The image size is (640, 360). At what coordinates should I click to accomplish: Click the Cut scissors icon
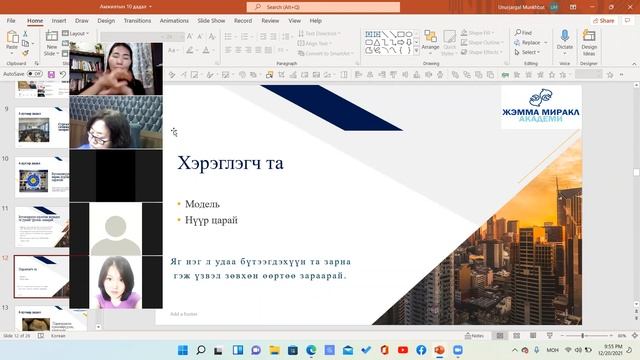pos(25,34)
